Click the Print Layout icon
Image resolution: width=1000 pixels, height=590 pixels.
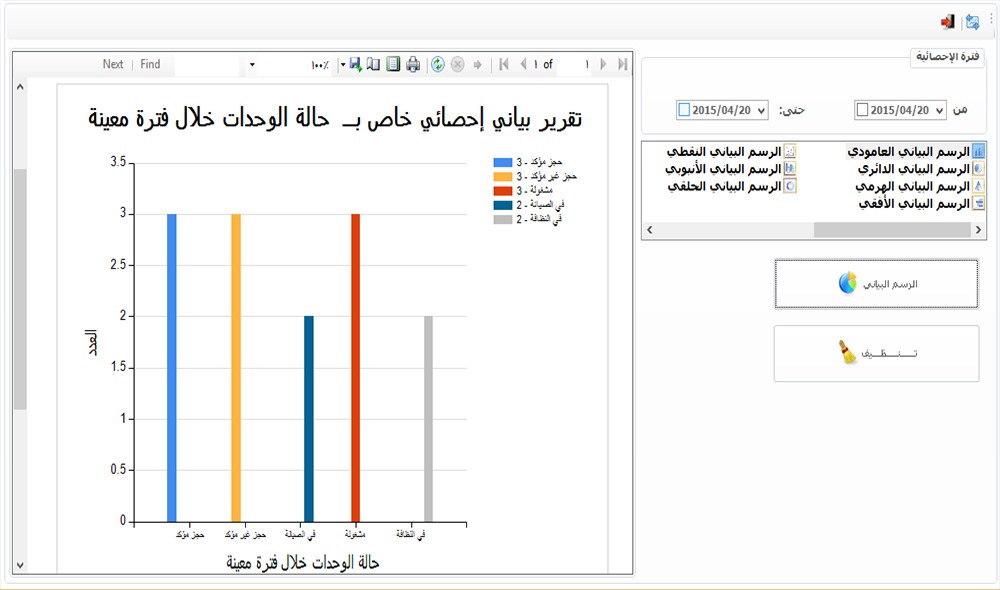(x=392, y=63)
